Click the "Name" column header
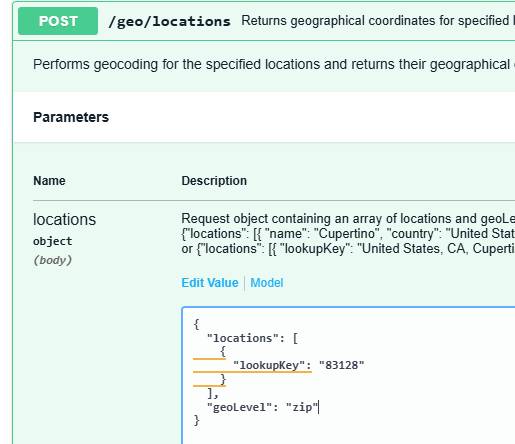The height and width of the screenshot is (444, 515). (49, 181)
